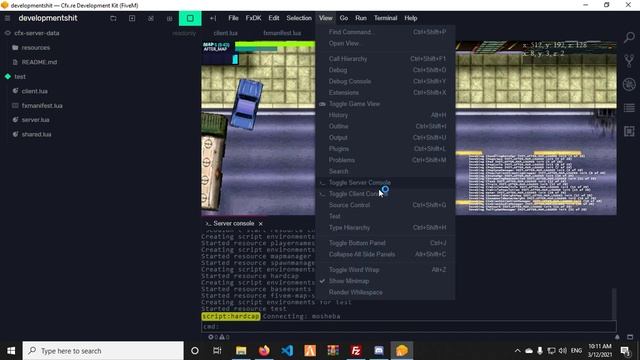The image size is (640, 360).
Task: Open the Search magnifier icon in right sidebar
Action: (629, 38)
